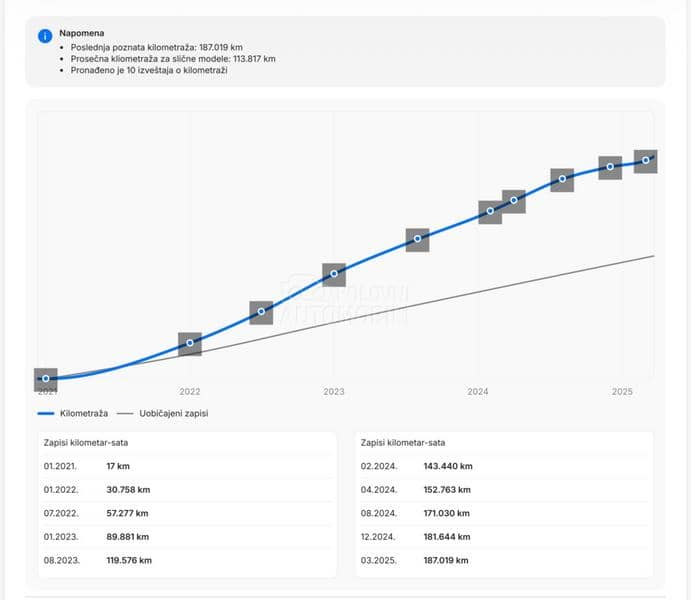Click the 2023 label on the x-axis

pos(334,392)
